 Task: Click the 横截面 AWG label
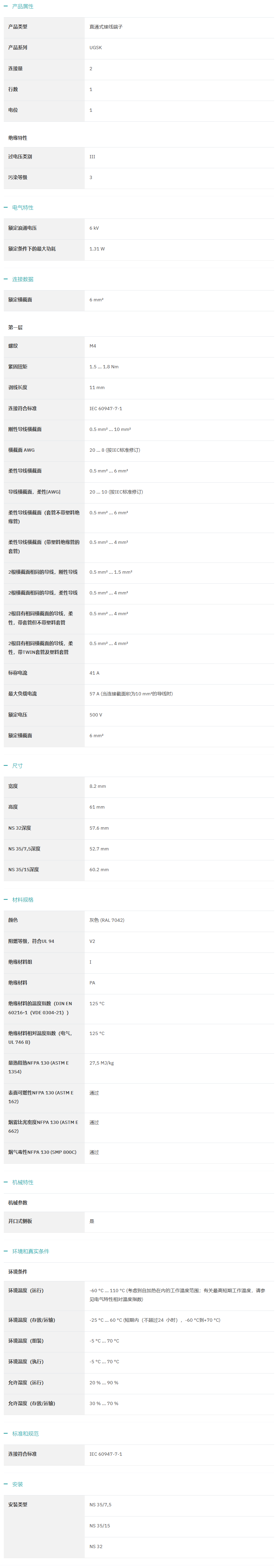point(21,450)
